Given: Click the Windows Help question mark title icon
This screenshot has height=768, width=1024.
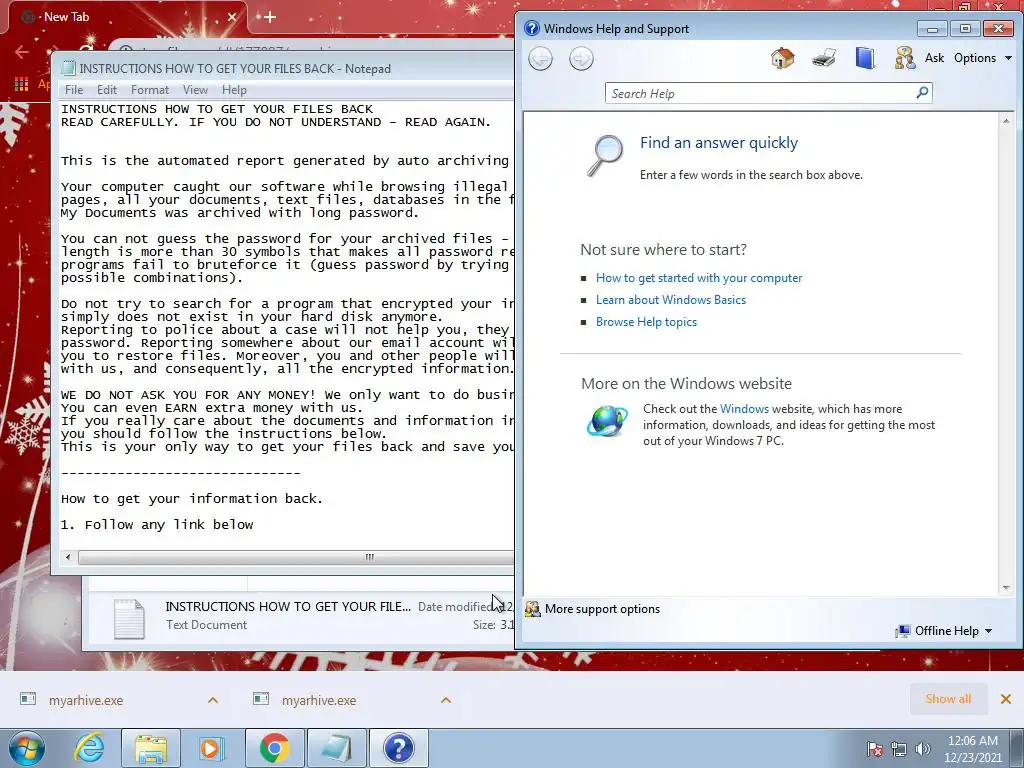Looking at the screenshot, I should [x=532, y=28].
